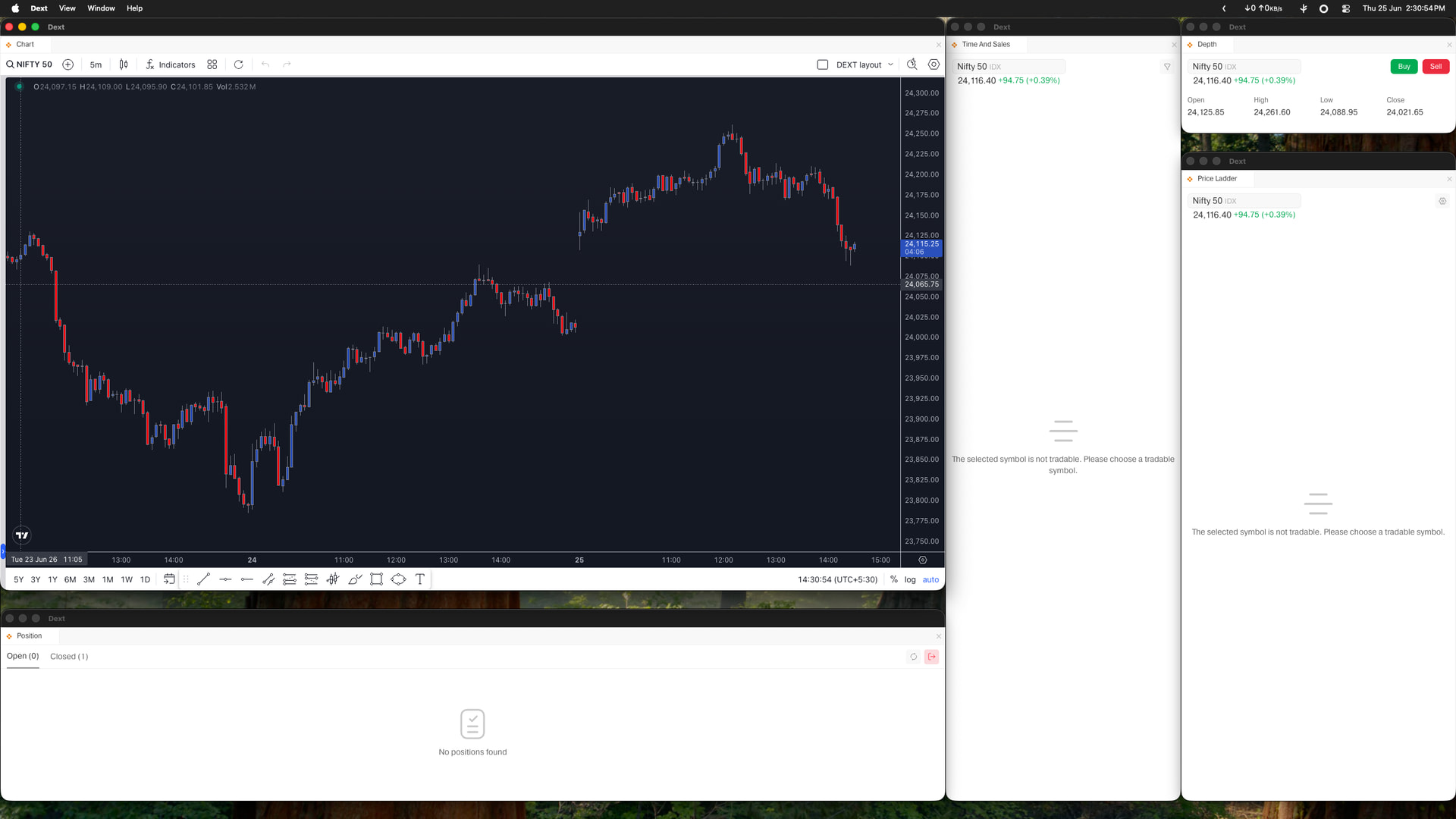The height and width of the screenshot is (819, 1456).
Task: Open the Indicators dialog
Action: [171, 64]
